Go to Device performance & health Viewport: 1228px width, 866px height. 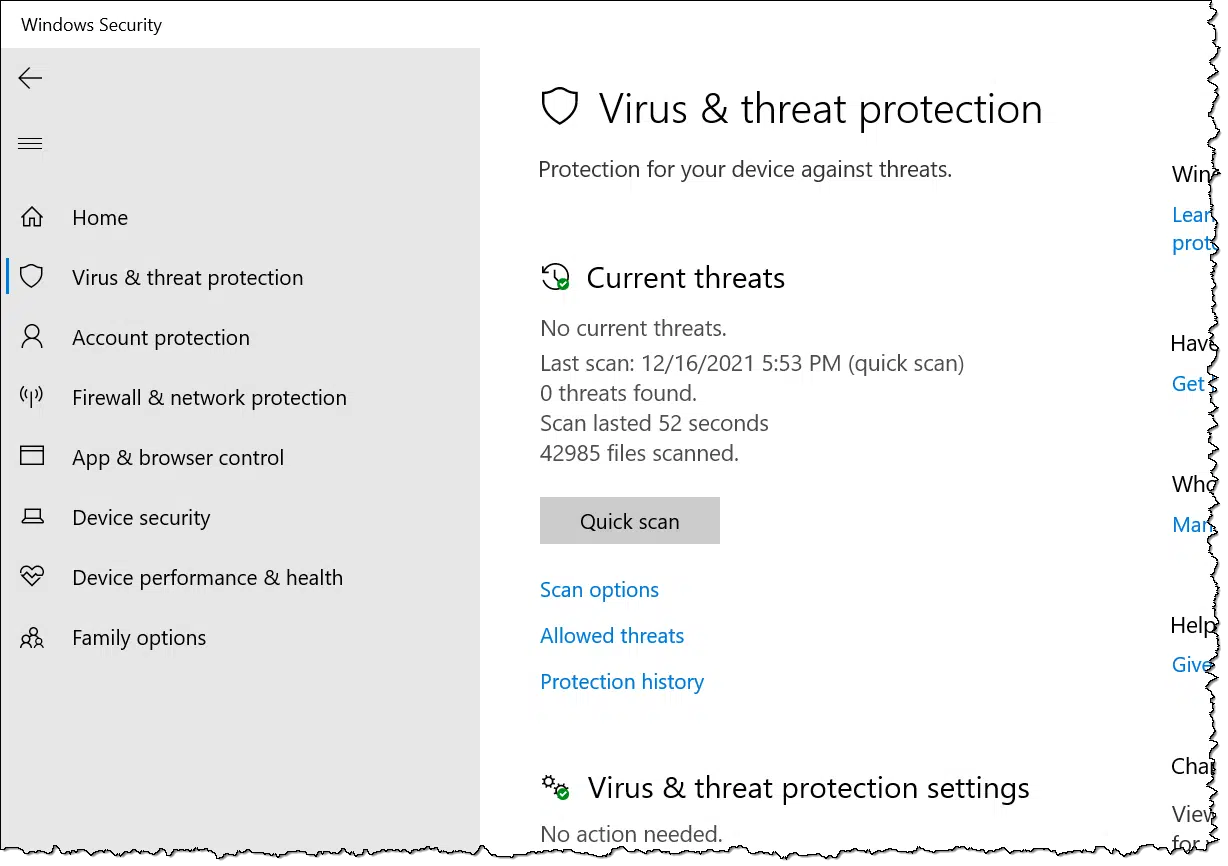point(207,578)
